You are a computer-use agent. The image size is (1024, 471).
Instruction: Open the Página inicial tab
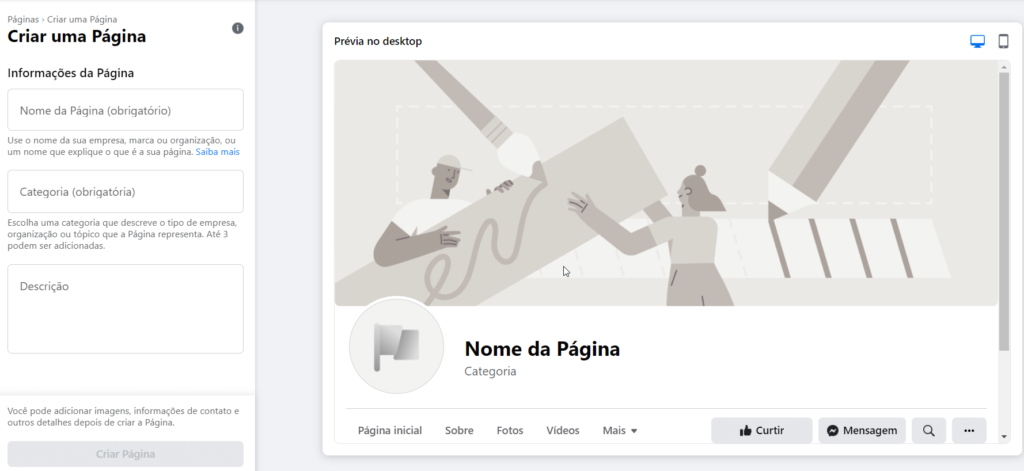click(390, 430)
